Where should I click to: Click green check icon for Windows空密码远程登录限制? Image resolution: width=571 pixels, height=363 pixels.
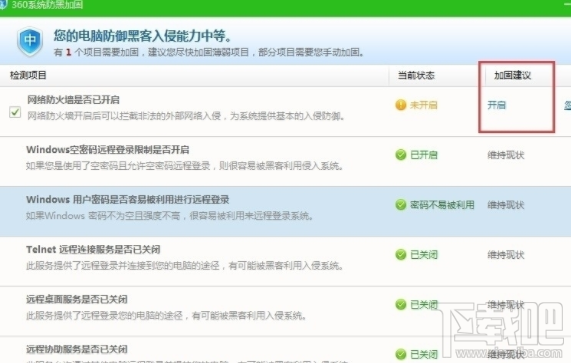coord(401,155)
